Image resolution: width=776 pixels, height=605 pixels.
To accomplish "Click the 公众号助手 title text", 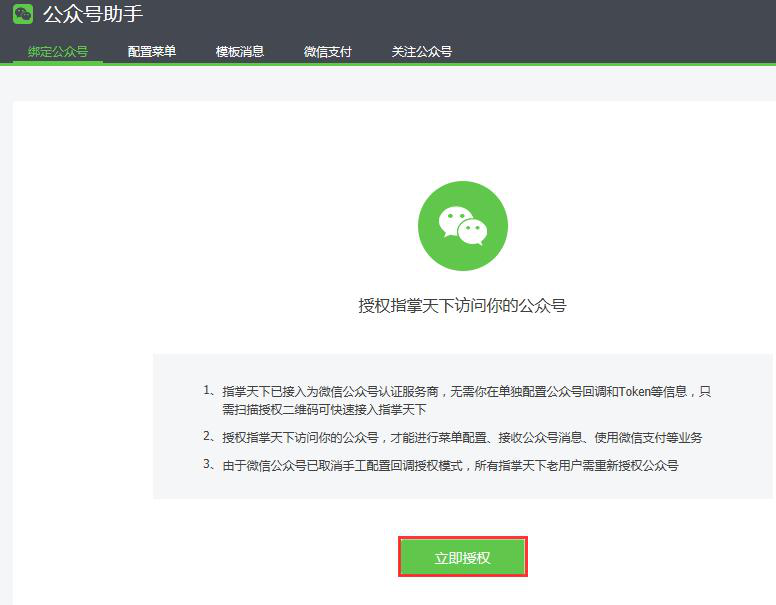I will 93,14.
